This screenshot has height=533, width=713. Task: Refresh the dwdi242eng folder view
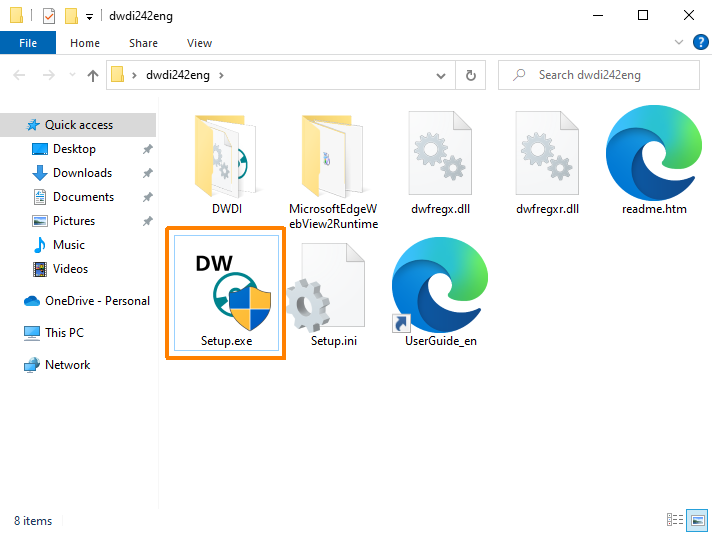pos(470,75)
